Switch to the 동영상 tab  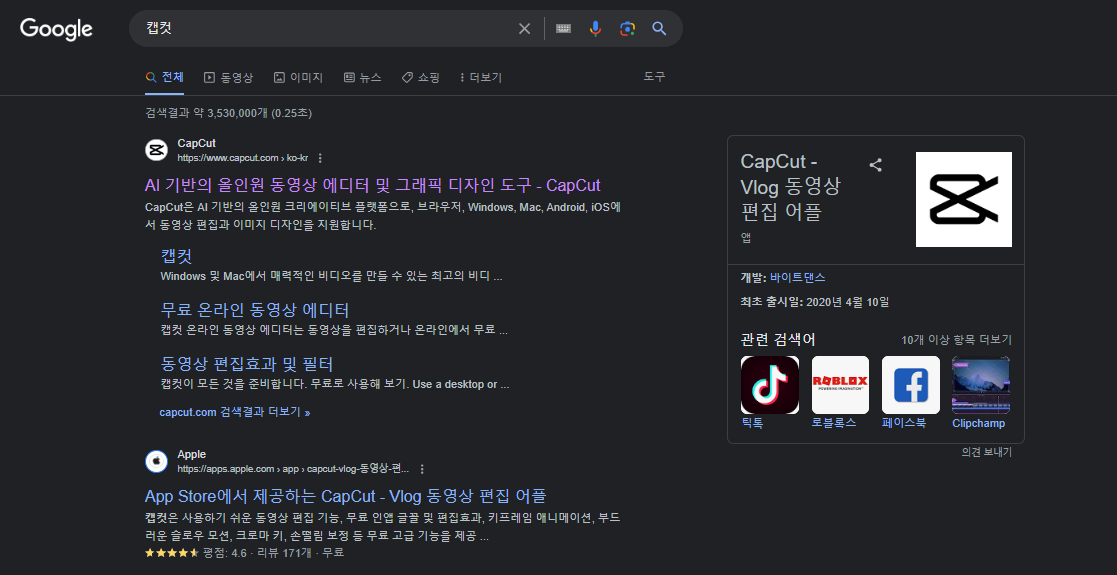point(228,78)
